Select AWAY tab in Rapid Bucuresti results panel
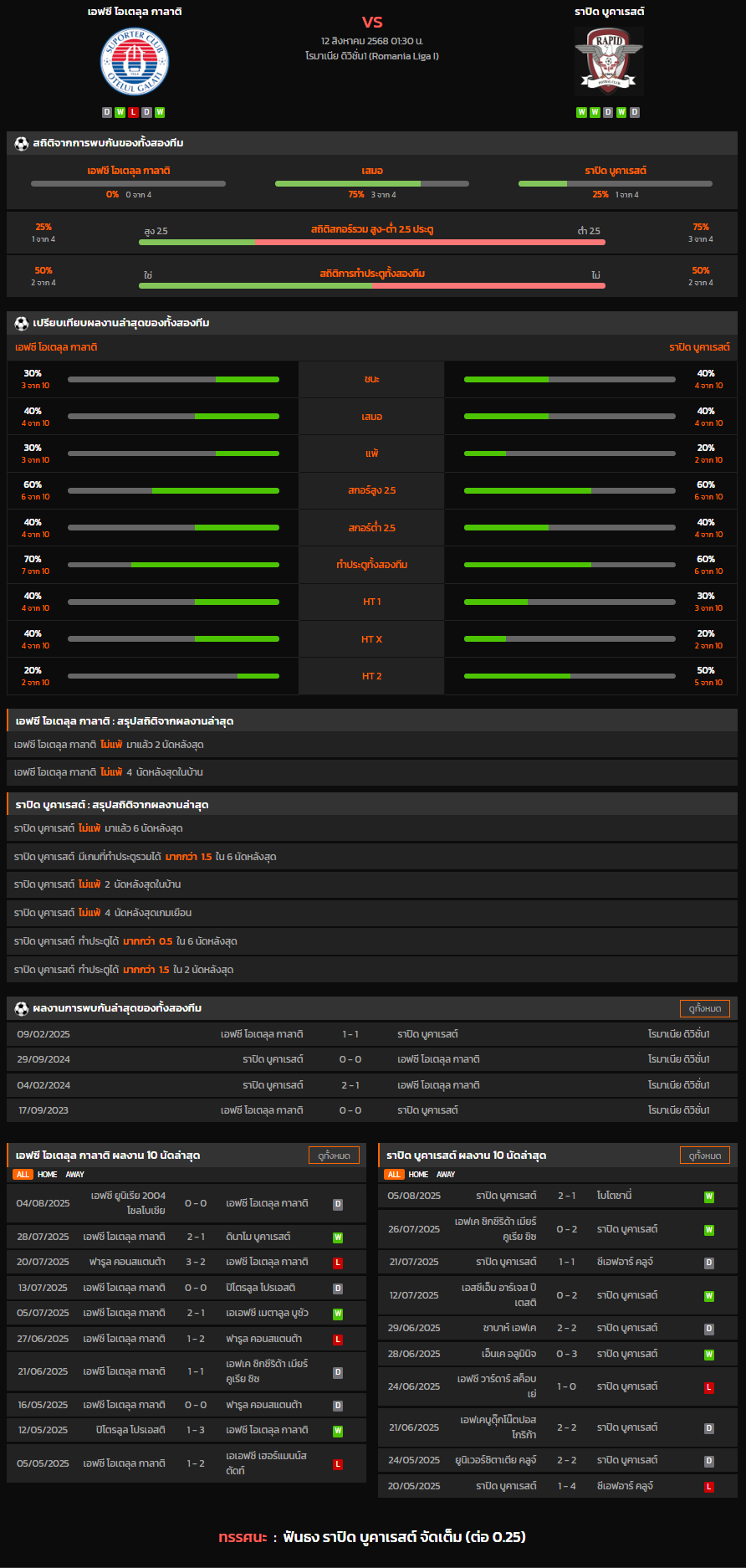The height and width of the screenshot is (1568, 746). pyautogui.click(x=447, y=1175)
